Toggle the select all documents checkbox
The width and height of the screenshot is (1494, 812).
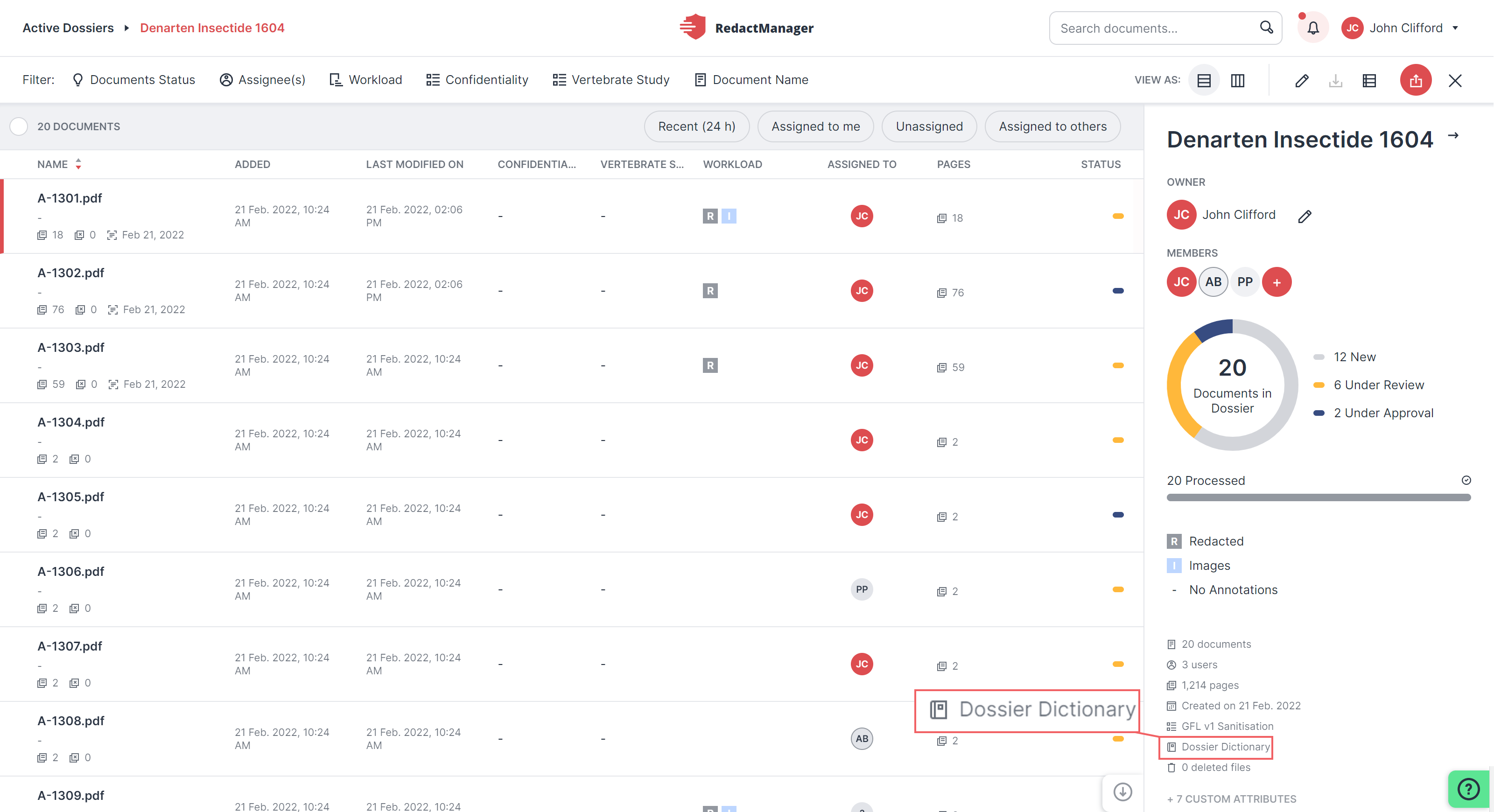click(19, 126)
